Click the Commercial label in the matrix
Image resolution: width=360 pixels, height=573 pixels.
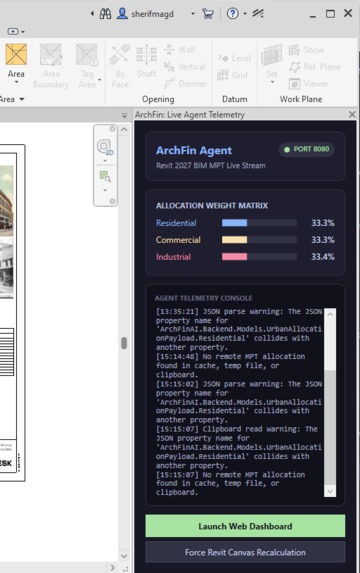[x=178, y=240]
